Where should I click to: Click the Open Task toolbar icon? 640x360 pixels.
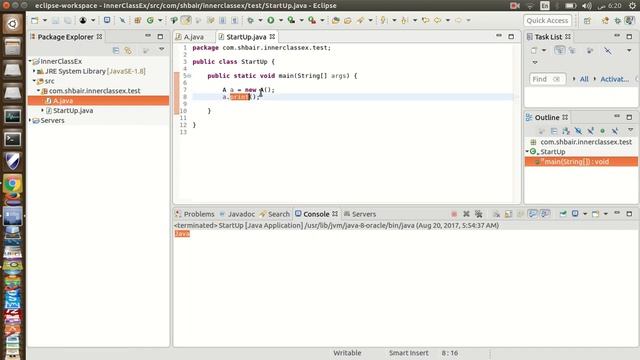coord(348,20)
